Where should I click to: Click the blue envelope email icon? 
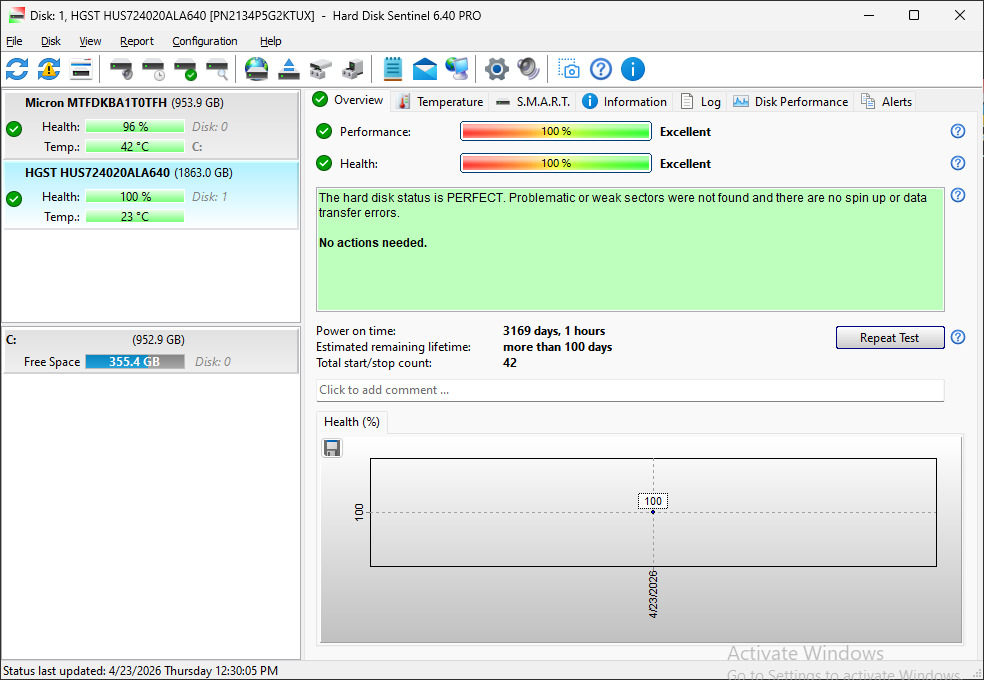(425, 69)
